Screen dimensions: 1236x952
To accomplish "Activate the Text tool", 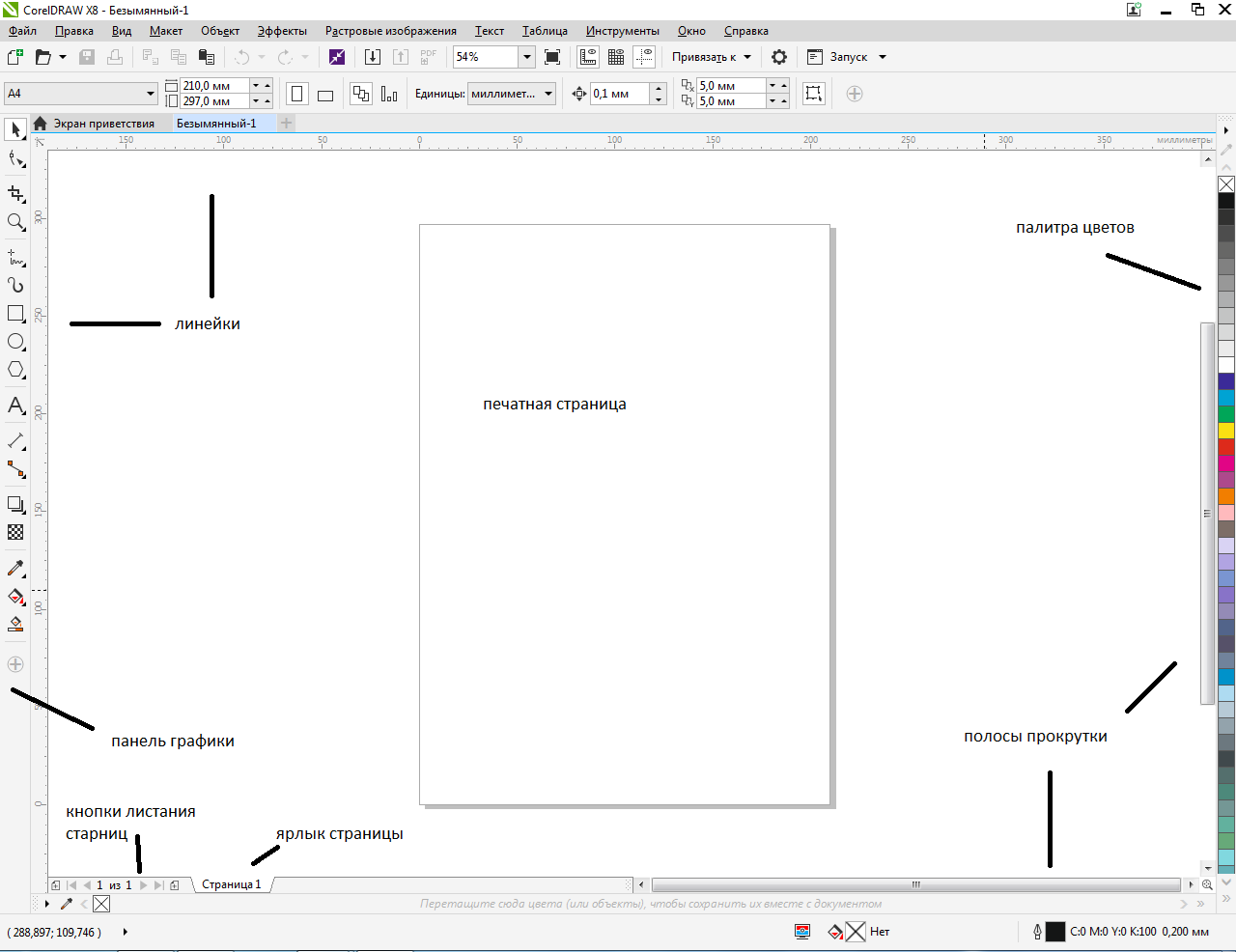I will tap(15, 406).
